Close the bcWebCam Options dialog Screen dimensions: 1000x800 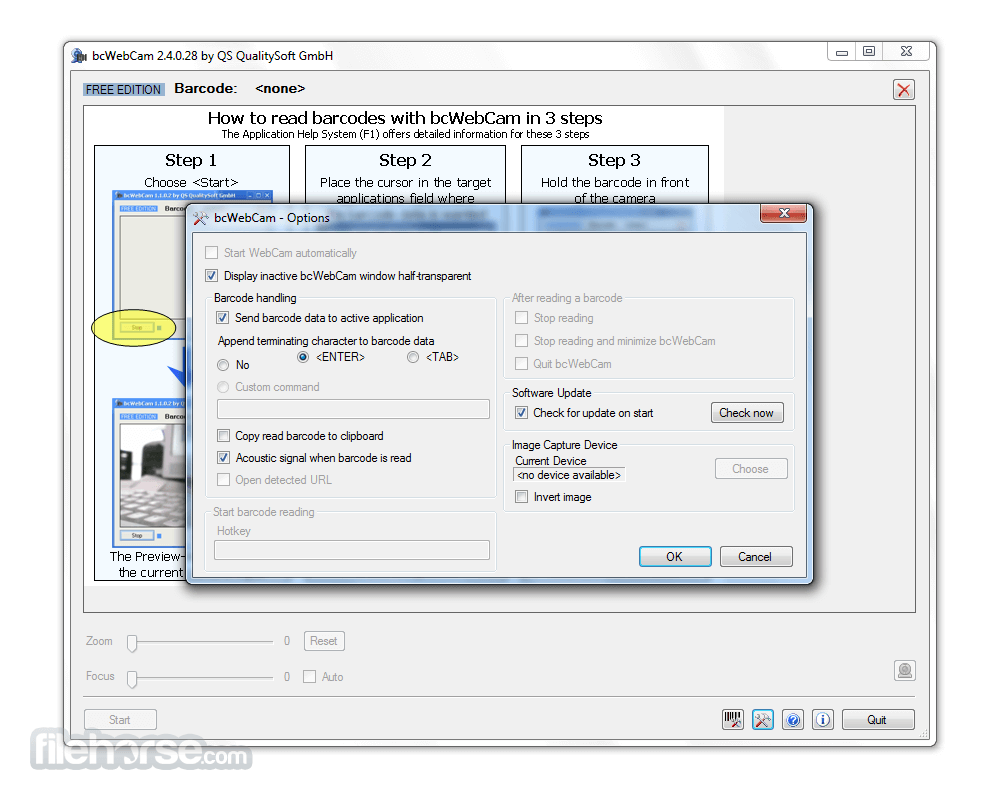[784, 213]
